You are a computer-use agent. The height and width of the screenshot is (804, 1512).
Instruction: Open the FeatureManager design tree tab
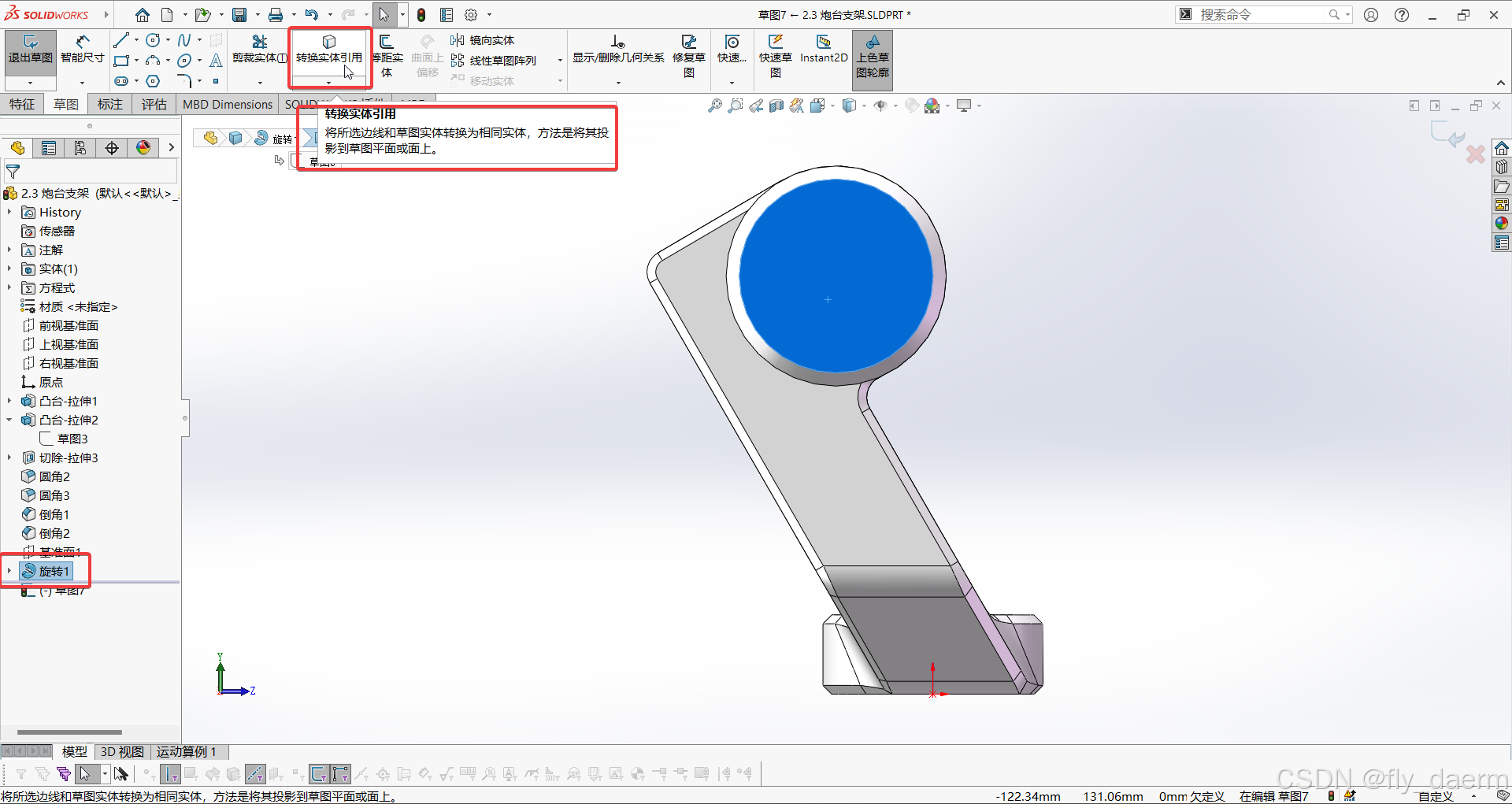17,148
